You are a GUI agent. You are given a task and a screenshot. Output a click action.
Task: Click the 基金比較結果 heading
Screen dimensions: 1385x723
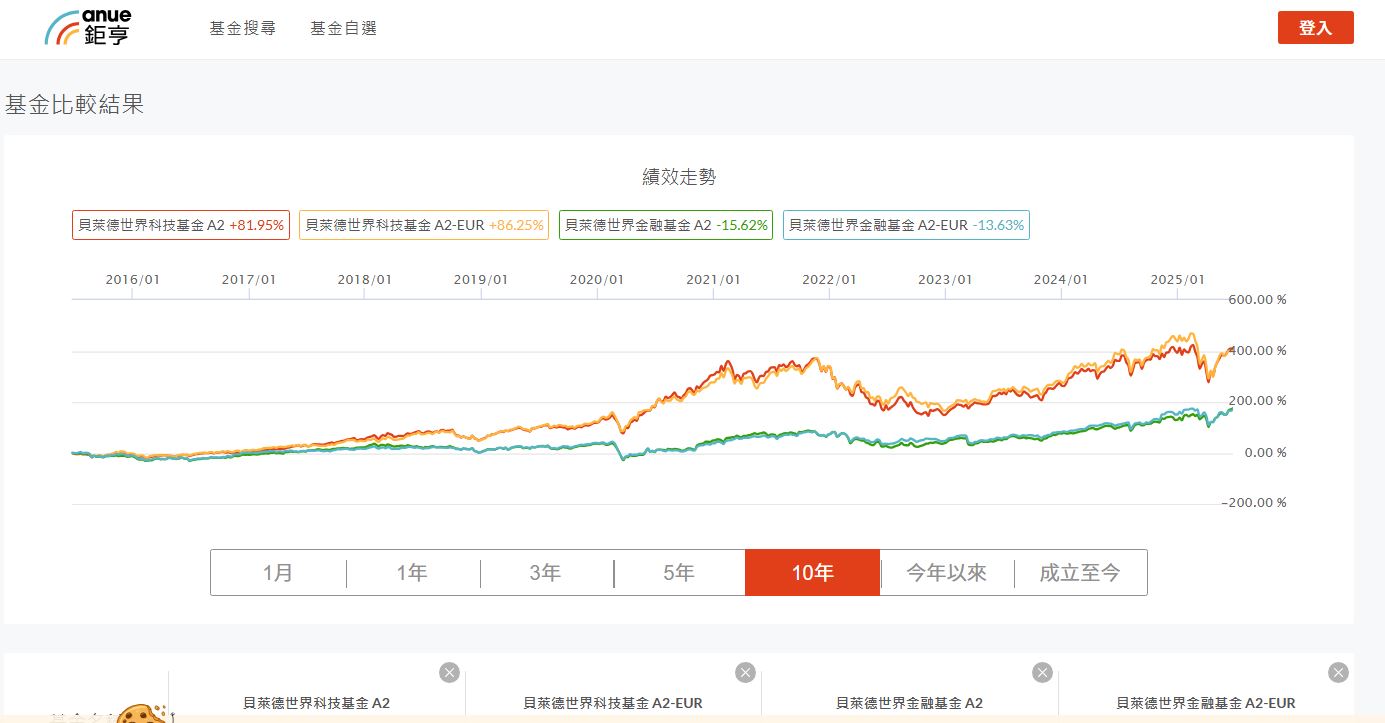point(75,105)
